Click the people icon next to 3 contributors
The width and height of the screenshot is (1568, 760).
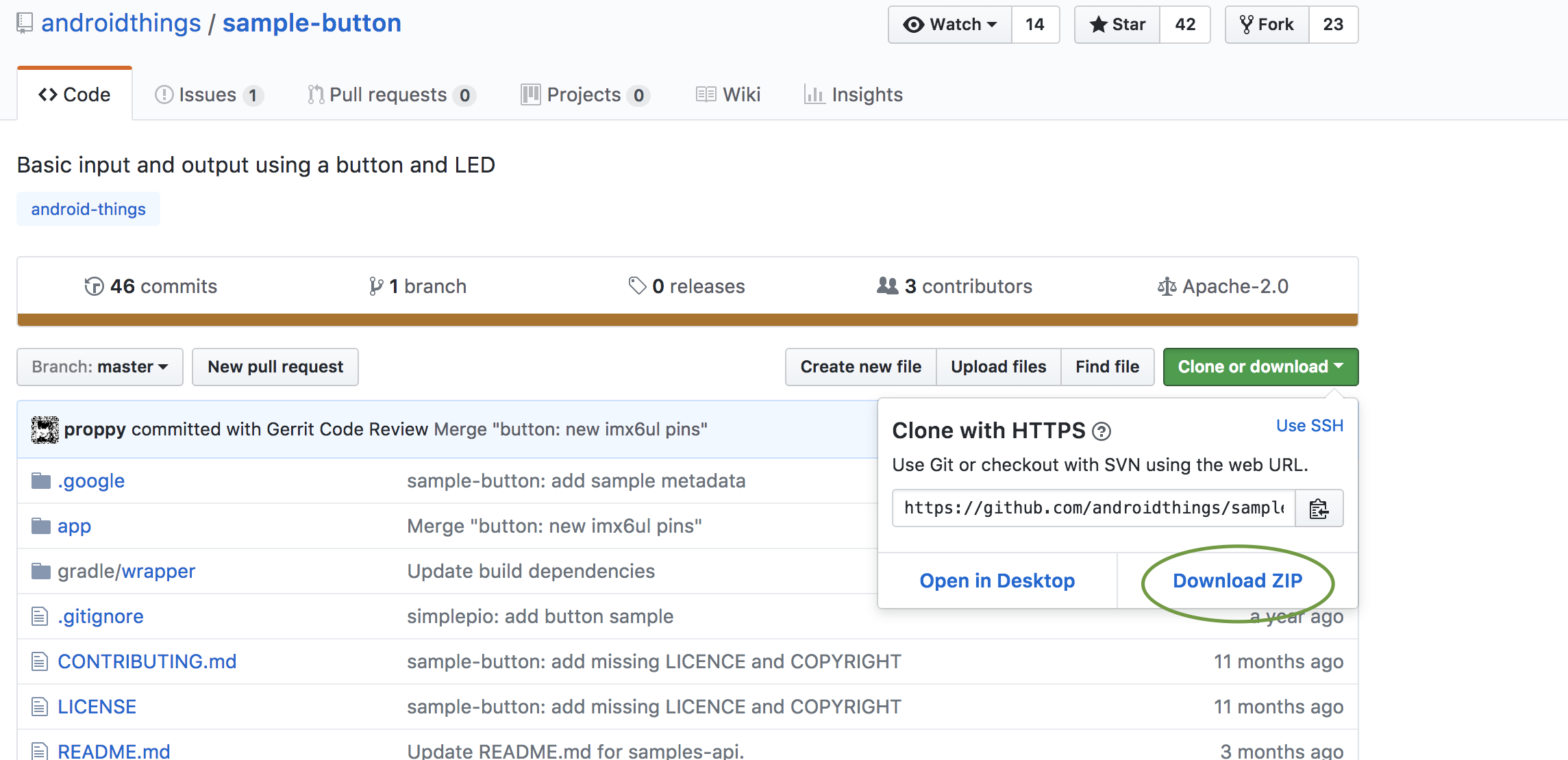coord(888,286)
